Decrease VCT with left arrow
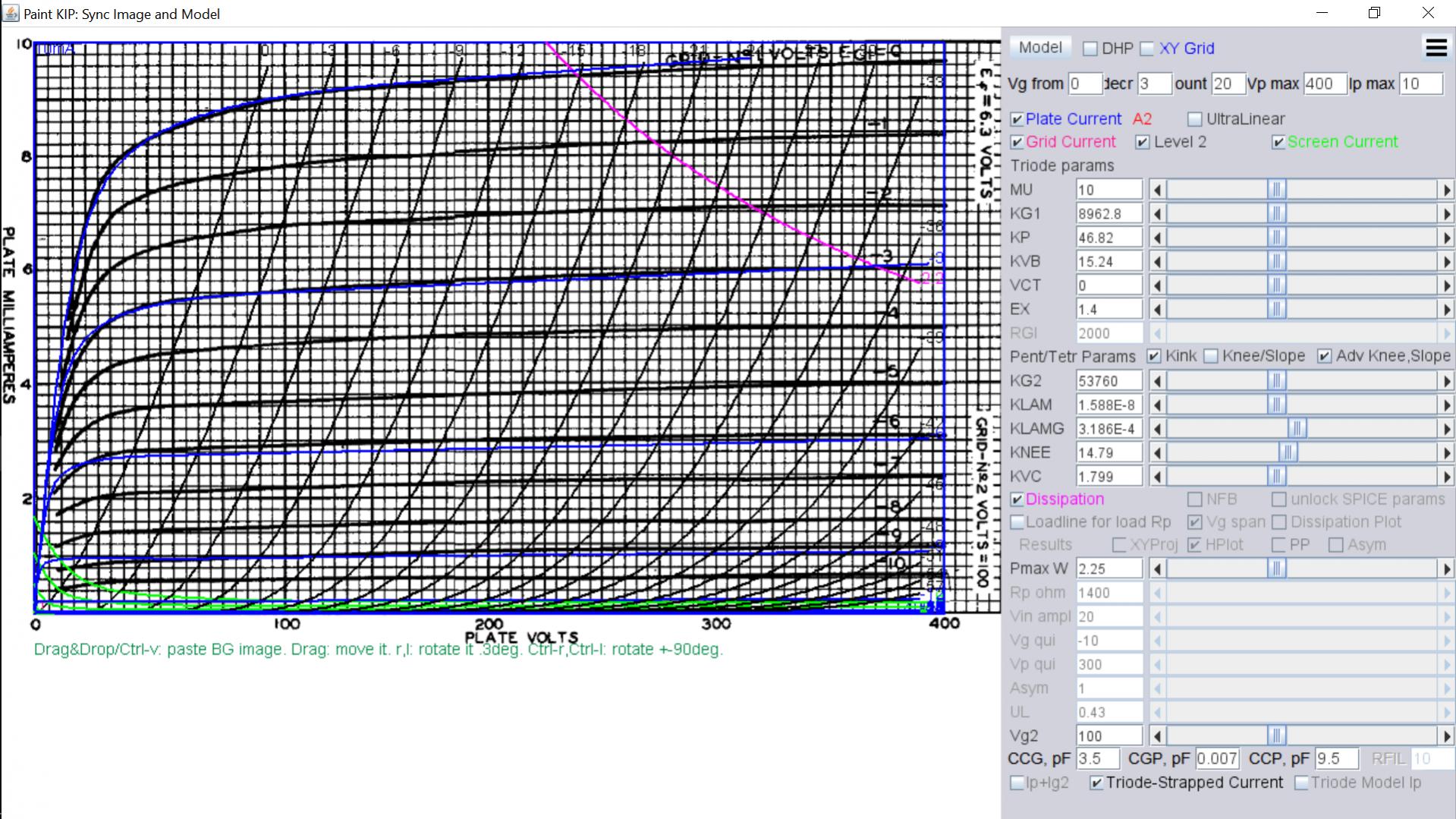The width and height of the screenshot is (1456, 819). pos(1157,285)
